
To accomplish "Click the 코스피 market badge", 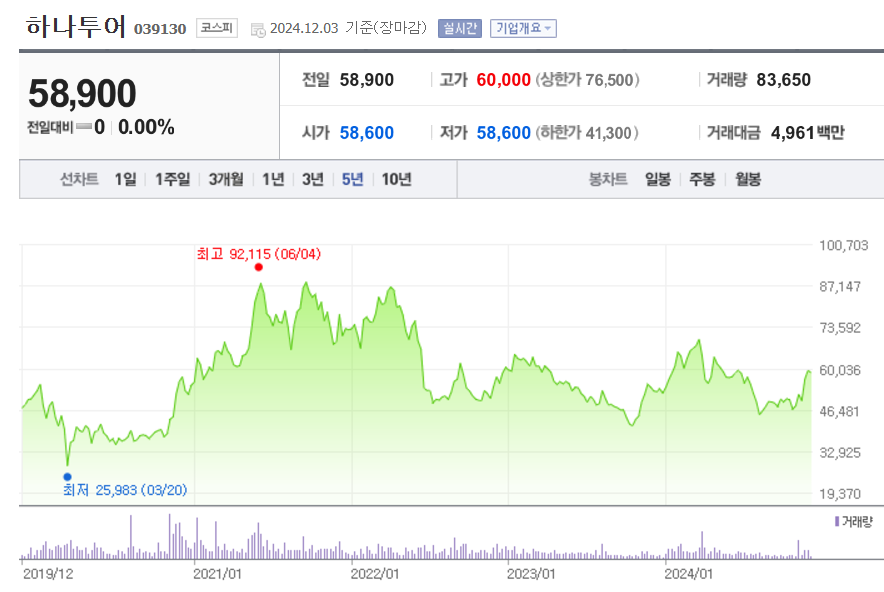I will point(217,28).
